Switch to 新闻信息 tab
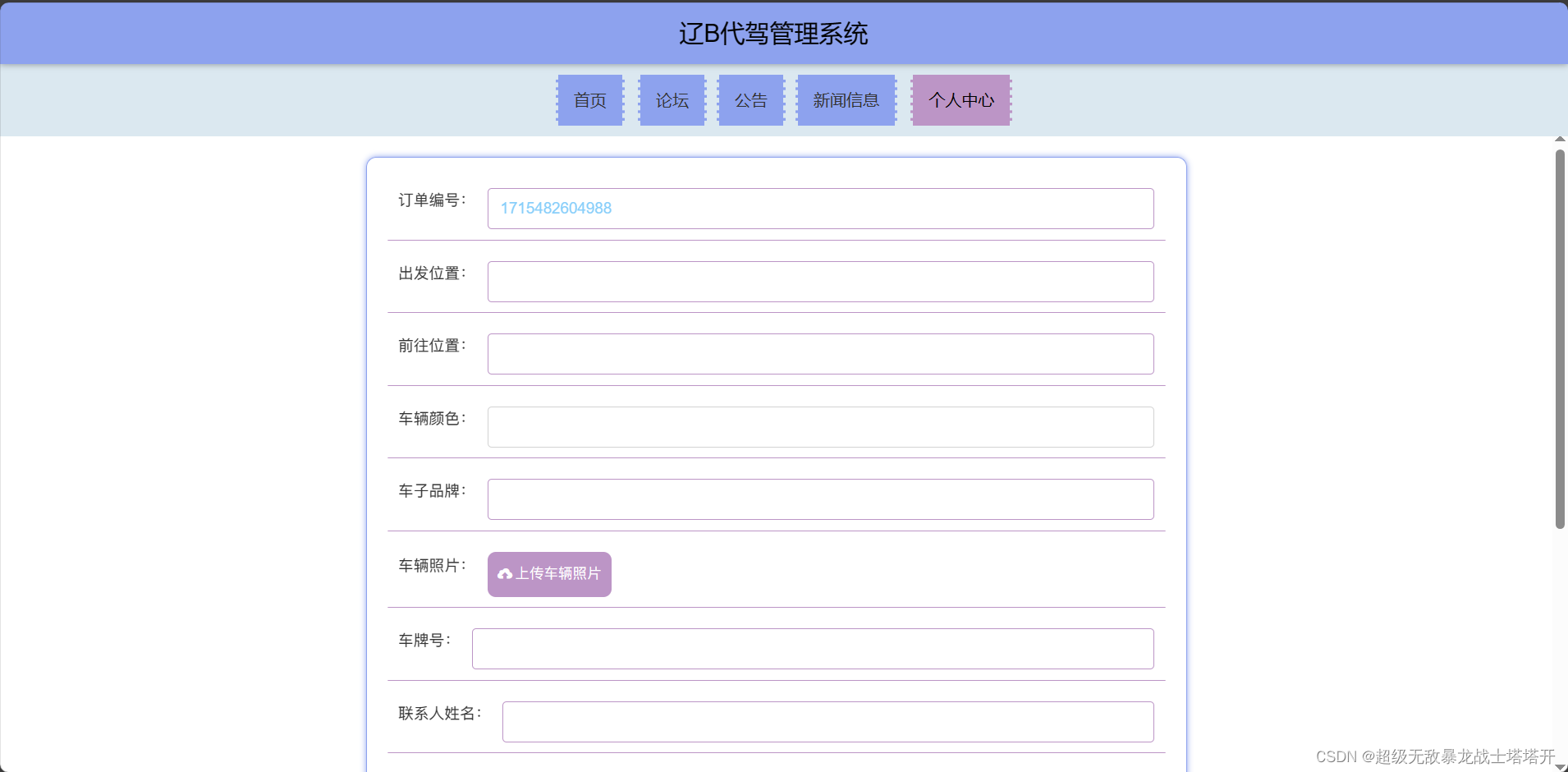Image resolution: width=1568 pixels, height=772 pixels. tap(846, 100)
